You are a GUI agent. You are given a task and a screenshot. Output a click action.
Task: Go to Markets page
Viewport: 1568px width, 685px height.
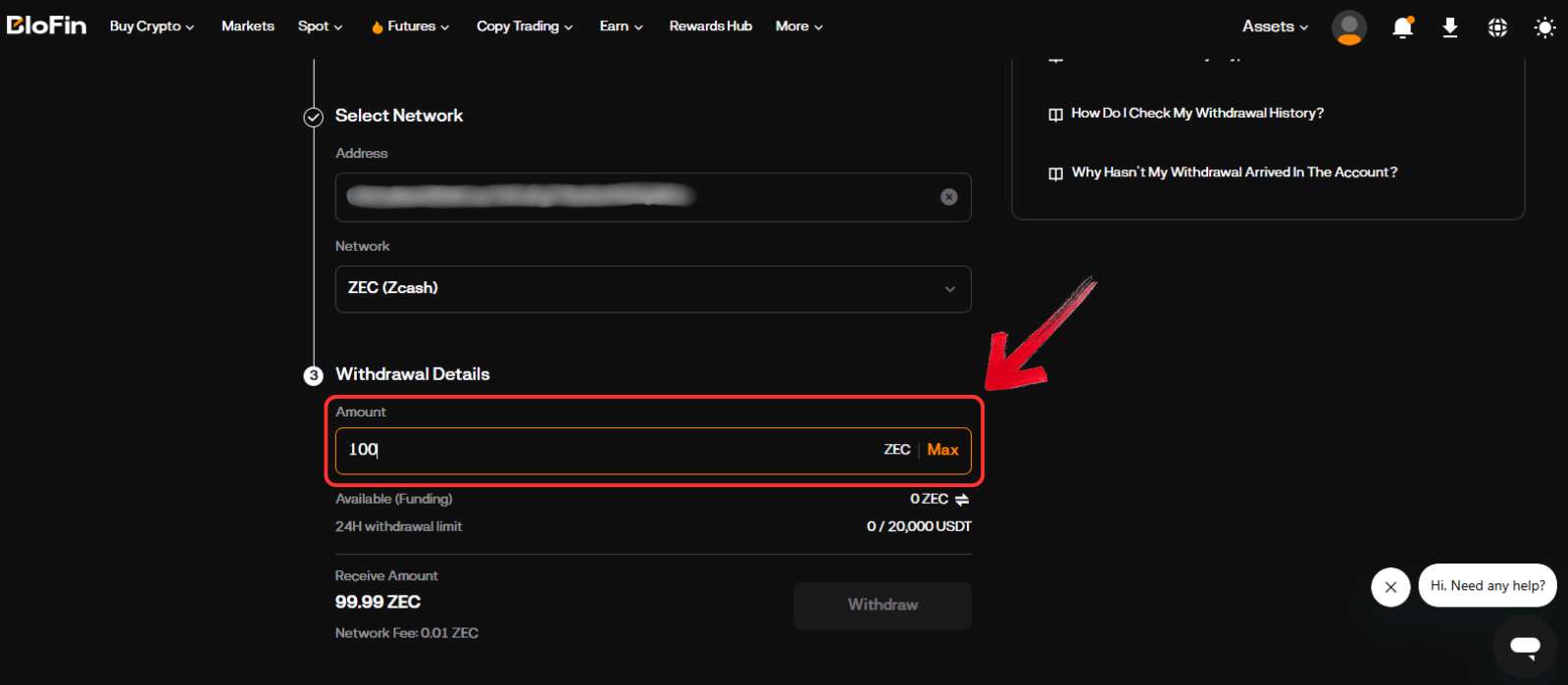point(247,26)
